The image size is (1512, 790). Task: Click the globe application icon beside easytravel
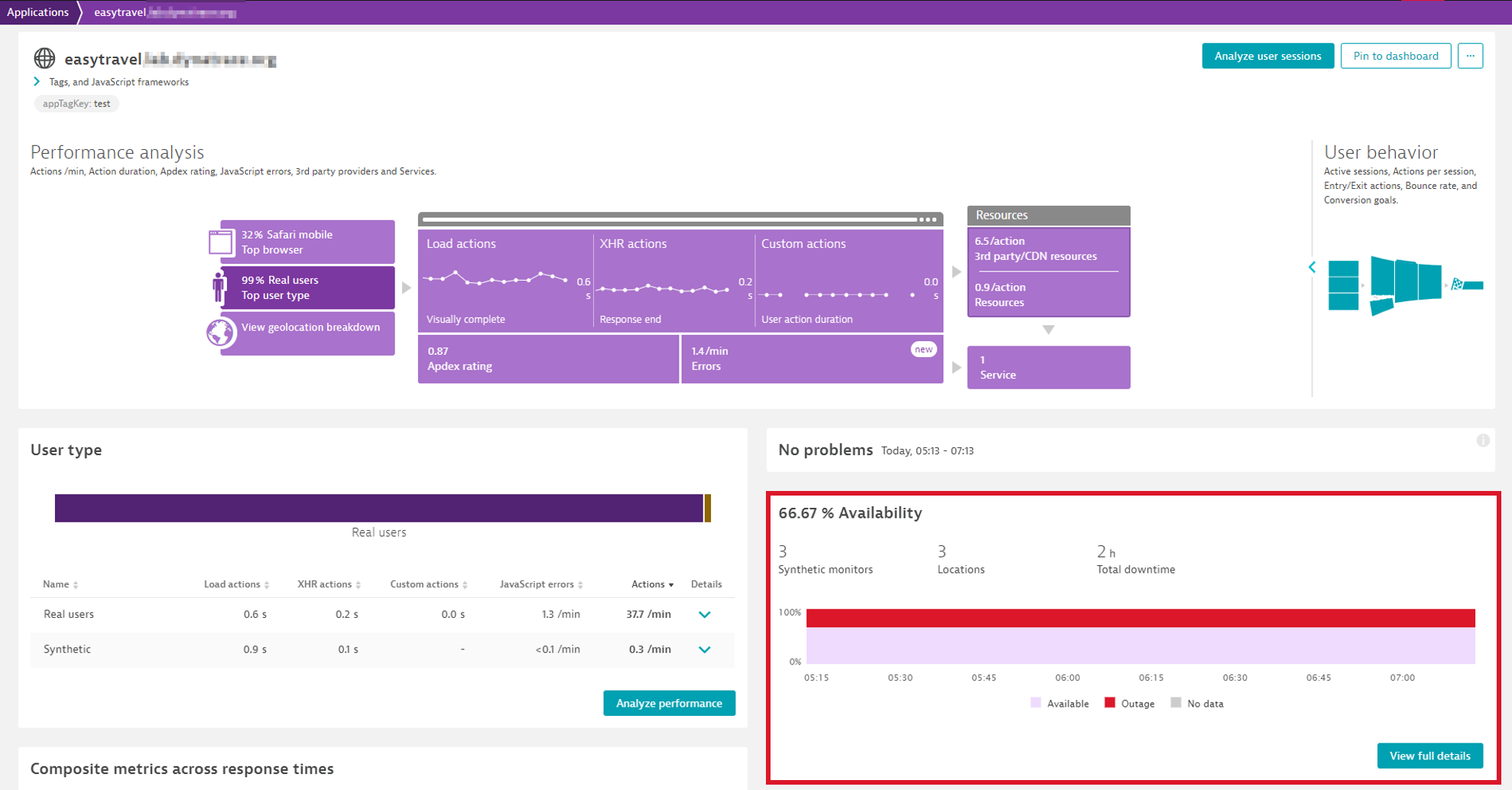point(44,58)
